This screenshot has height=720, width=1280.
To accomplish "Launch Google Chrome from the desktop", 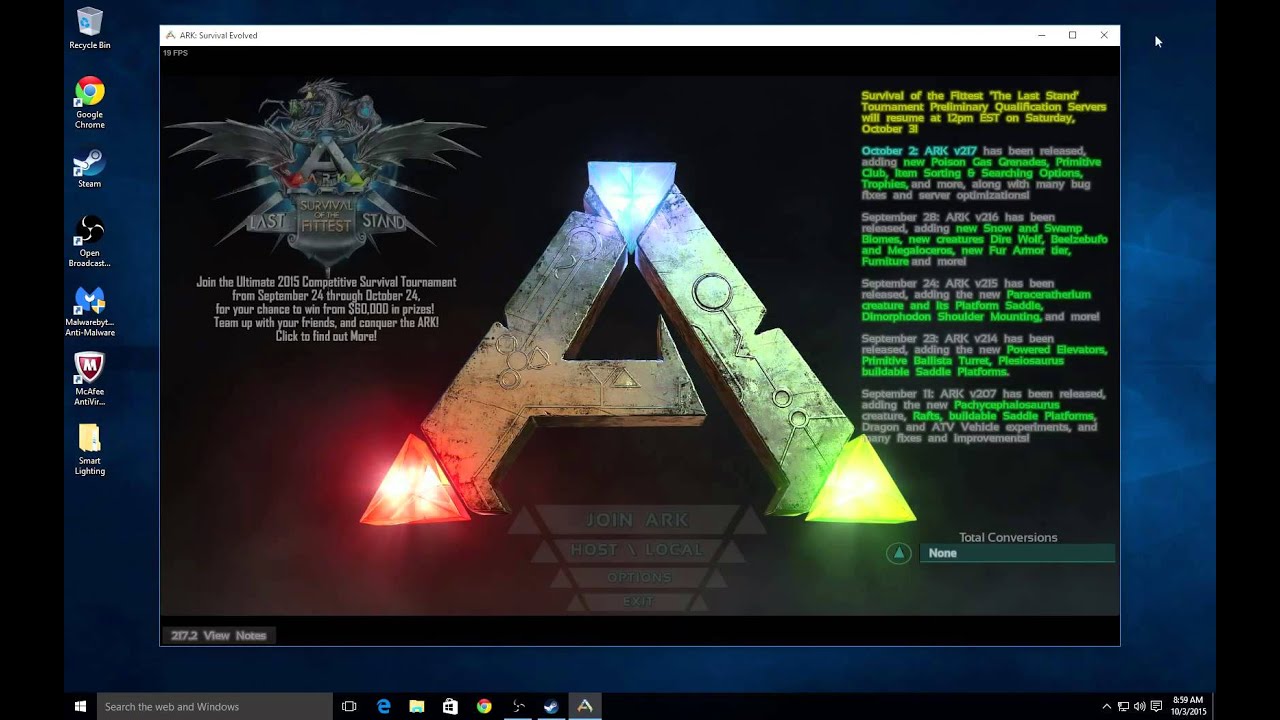I will 90,103.
